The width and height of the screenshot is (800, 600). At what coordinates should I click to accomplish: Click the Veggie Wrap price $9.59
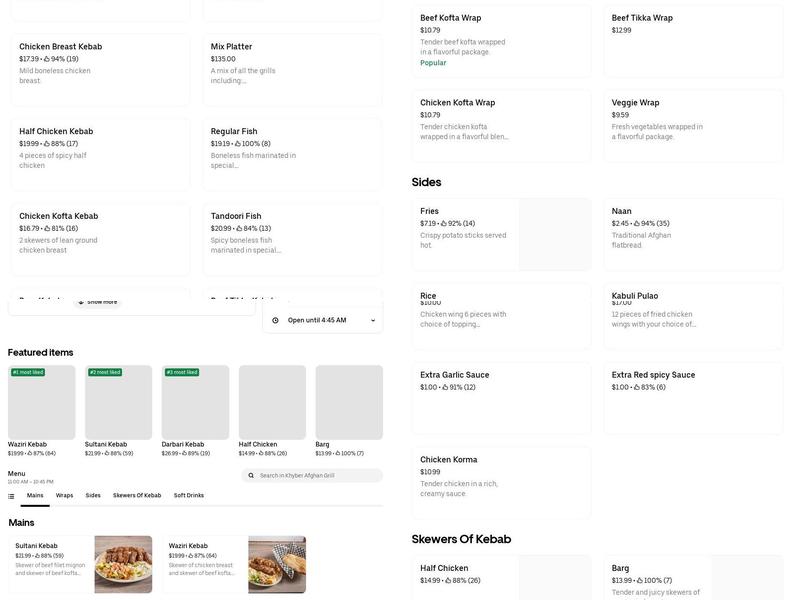(x=620, y=115)
